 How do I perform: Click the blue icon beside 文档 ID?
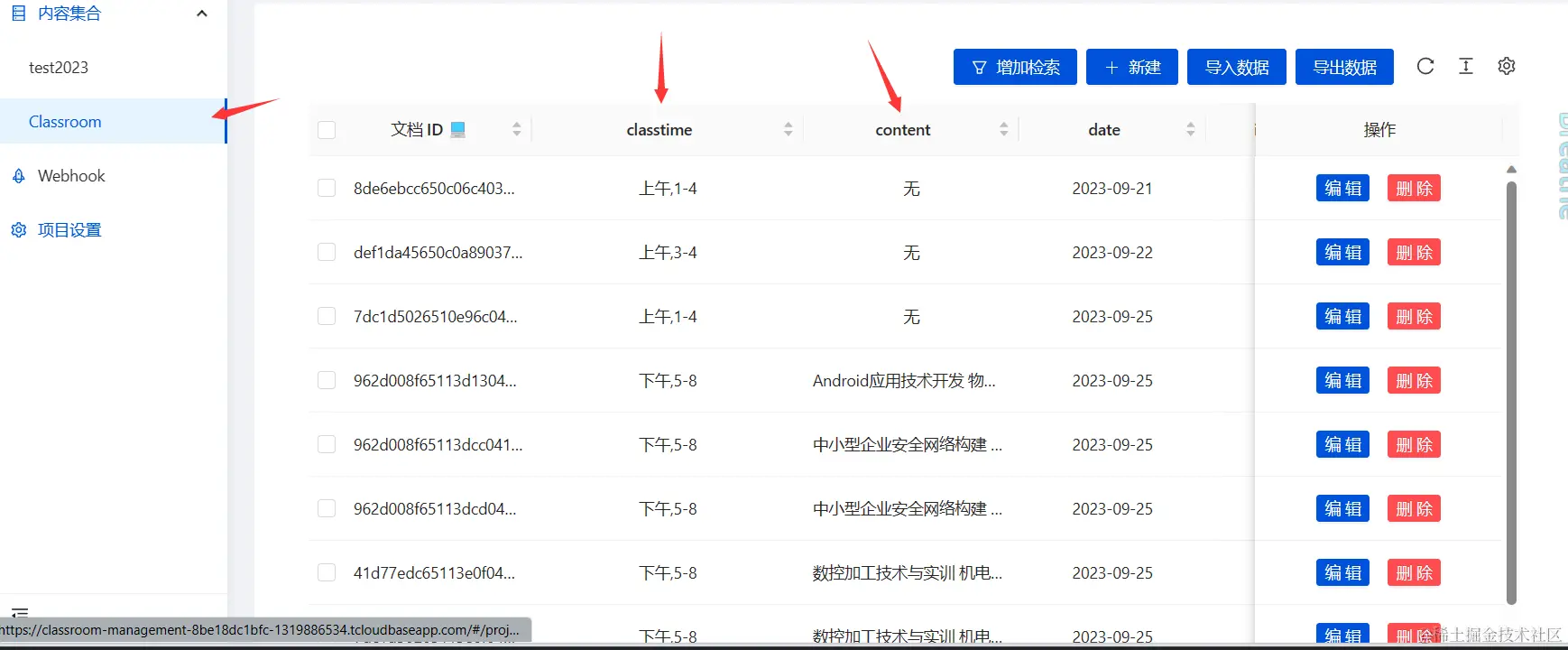[458, 129]
